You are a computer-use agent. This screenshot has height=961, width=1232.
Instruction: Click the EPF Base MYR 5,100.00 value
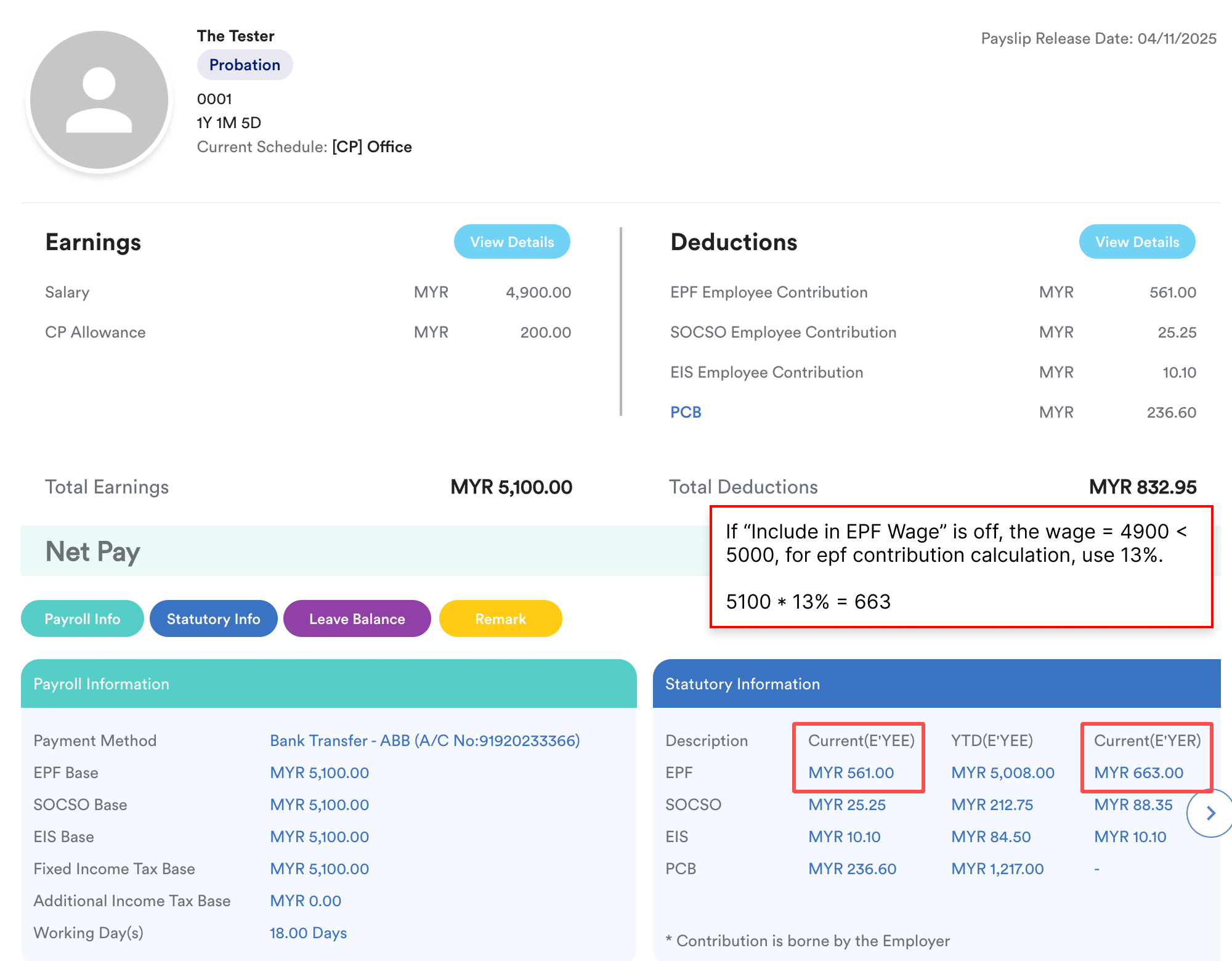tap(319, 772)
